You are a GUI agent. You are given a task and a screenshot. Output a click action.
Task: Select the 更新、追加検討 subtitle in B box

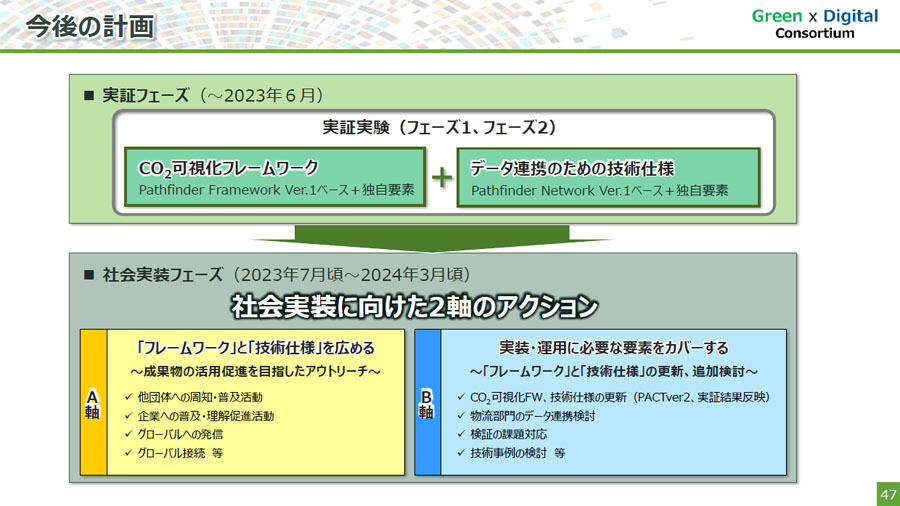pos(614,372)
